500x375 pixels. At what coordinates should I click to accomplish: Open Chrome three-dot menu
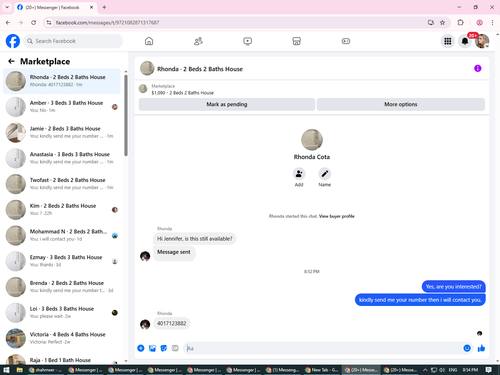492,23
